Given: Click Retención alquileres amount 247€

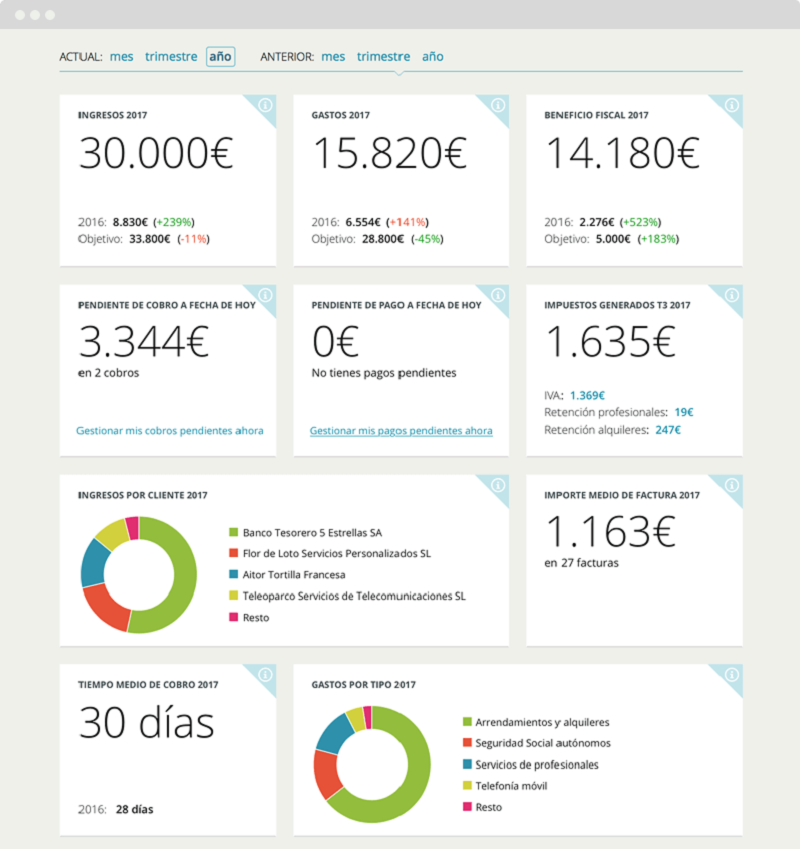Looking at the screenshot, I should [x=668, y=430].
